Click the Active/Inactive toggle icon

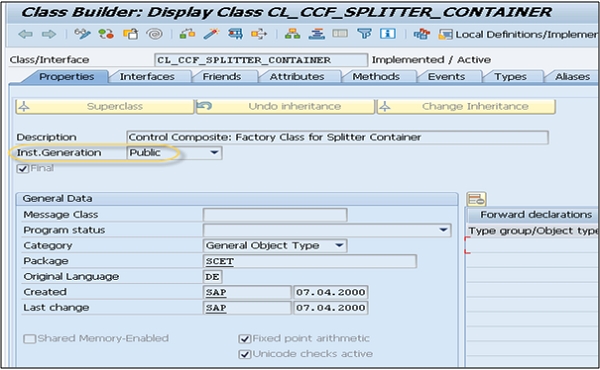click(106, 34)
